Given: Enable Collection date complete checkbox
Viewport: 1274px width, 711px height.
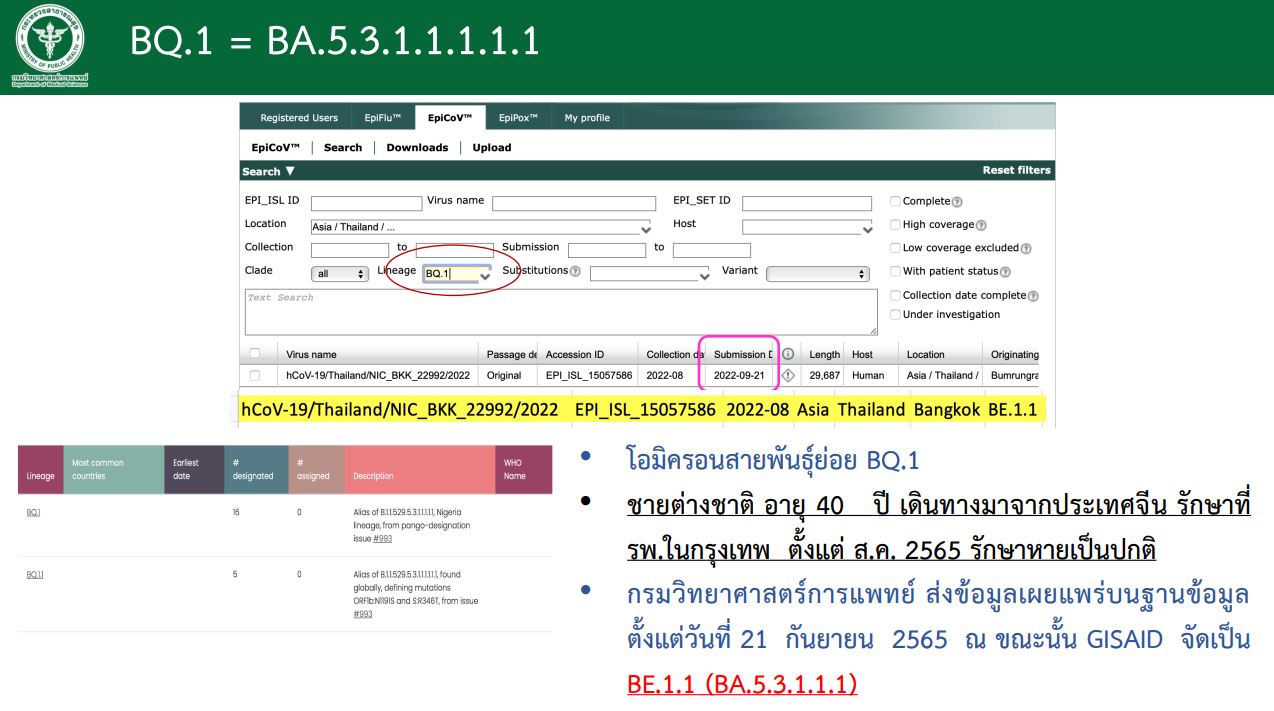Looking at the screenshot, I should [896, 295].
